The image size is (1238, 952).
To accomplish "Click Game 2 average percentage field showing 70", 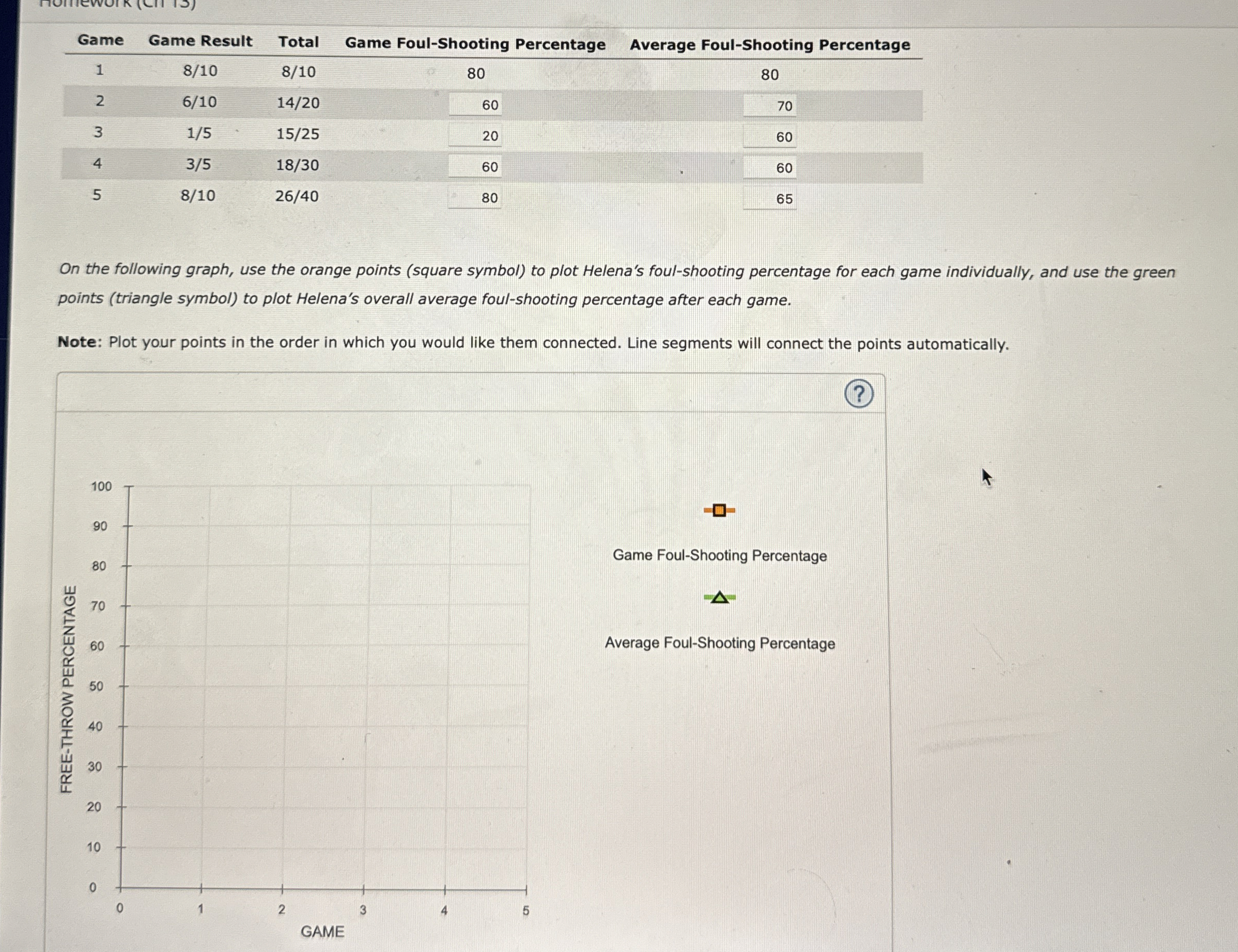I will (x=770, y=106).
